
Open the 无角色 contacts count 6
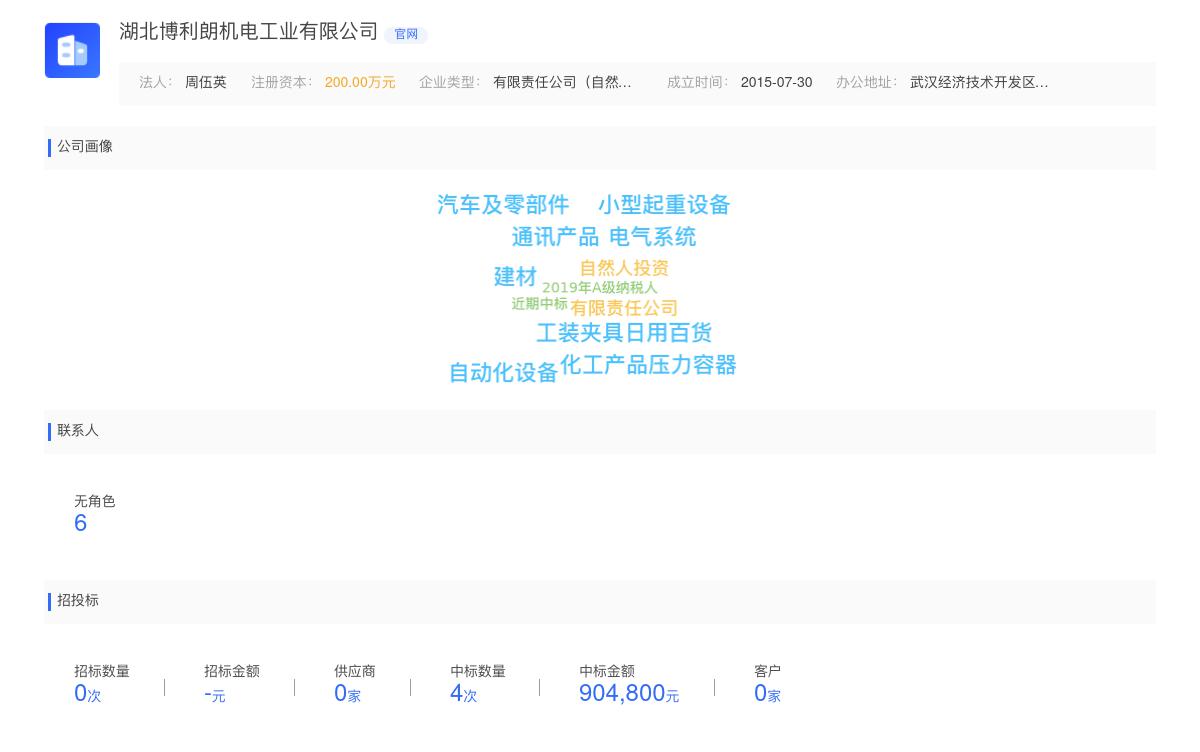(x=81, y=524)
